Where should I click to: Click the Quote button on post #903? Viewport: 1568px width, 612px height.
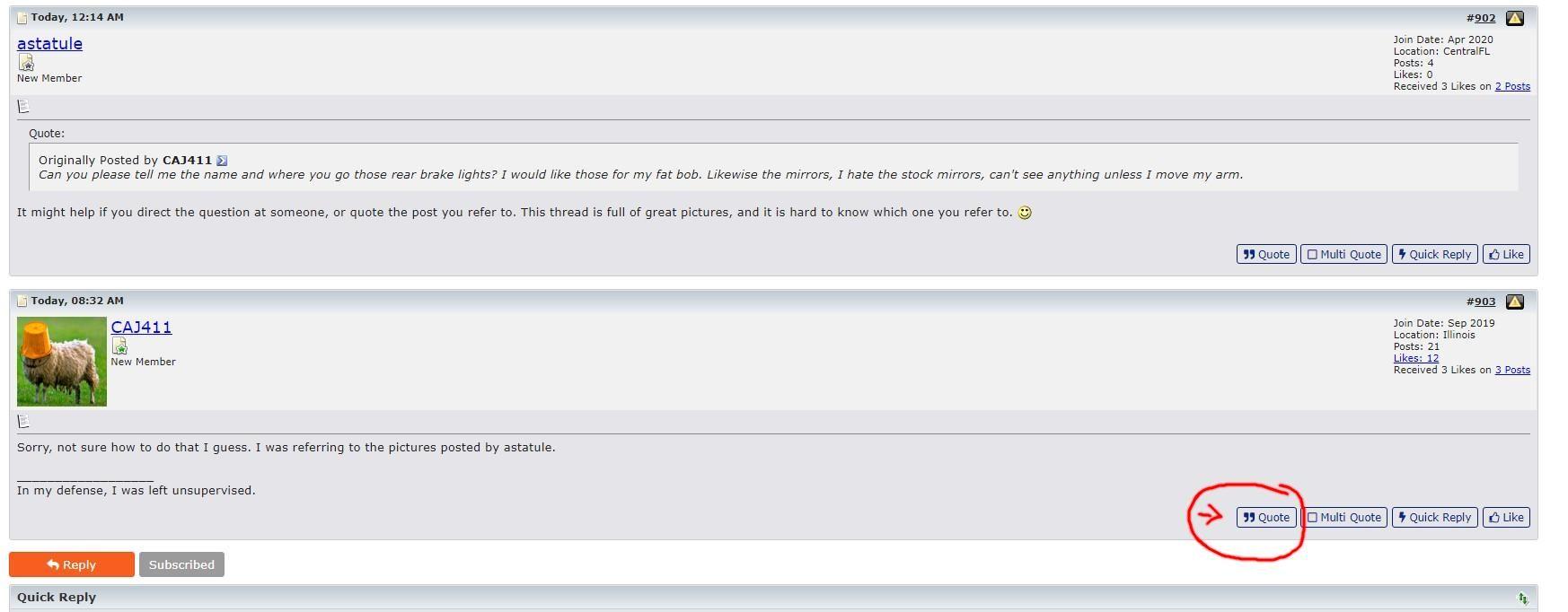coord(1266,518)
